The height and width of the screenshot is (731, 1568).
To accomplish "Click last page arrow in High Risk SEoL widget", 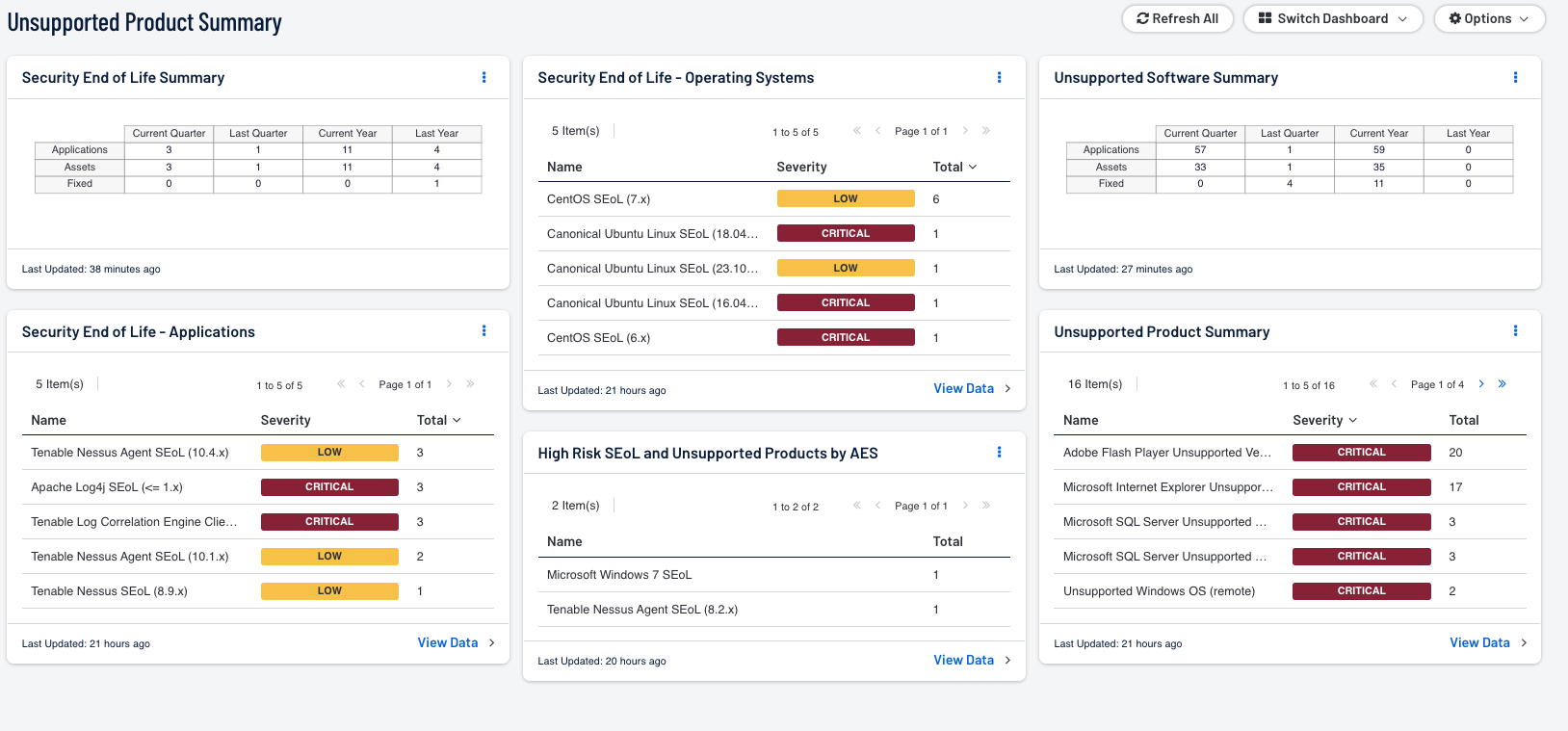I will coord(985,505).
